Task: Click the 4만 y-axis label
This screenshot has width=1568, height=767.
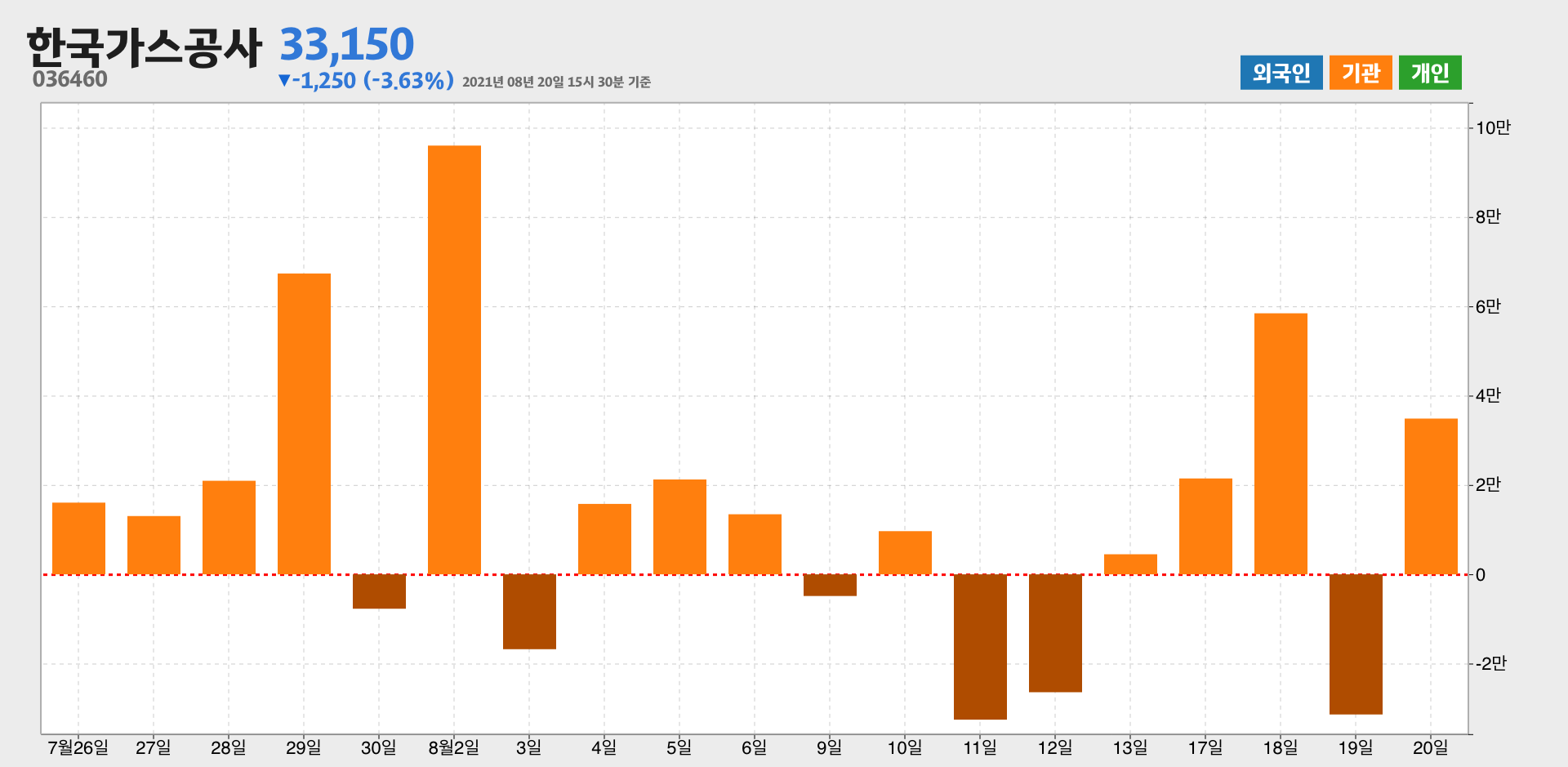Action: [1488, 395]
